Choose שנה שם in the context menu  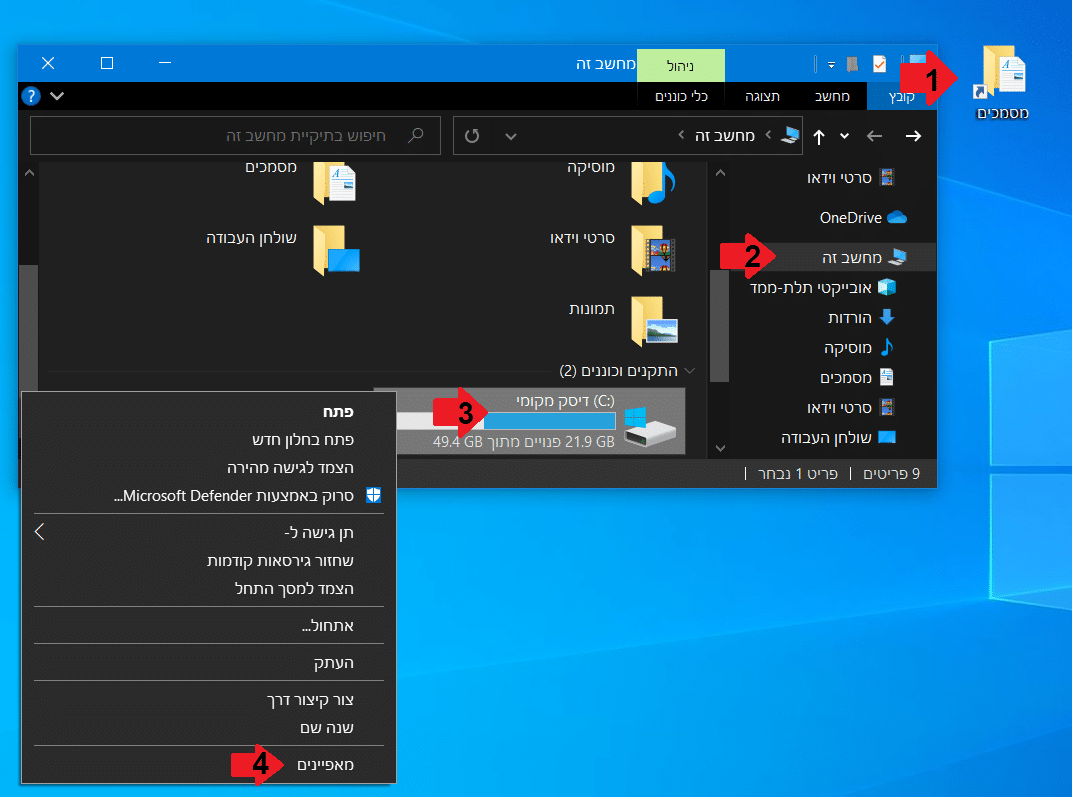[209, 727]
